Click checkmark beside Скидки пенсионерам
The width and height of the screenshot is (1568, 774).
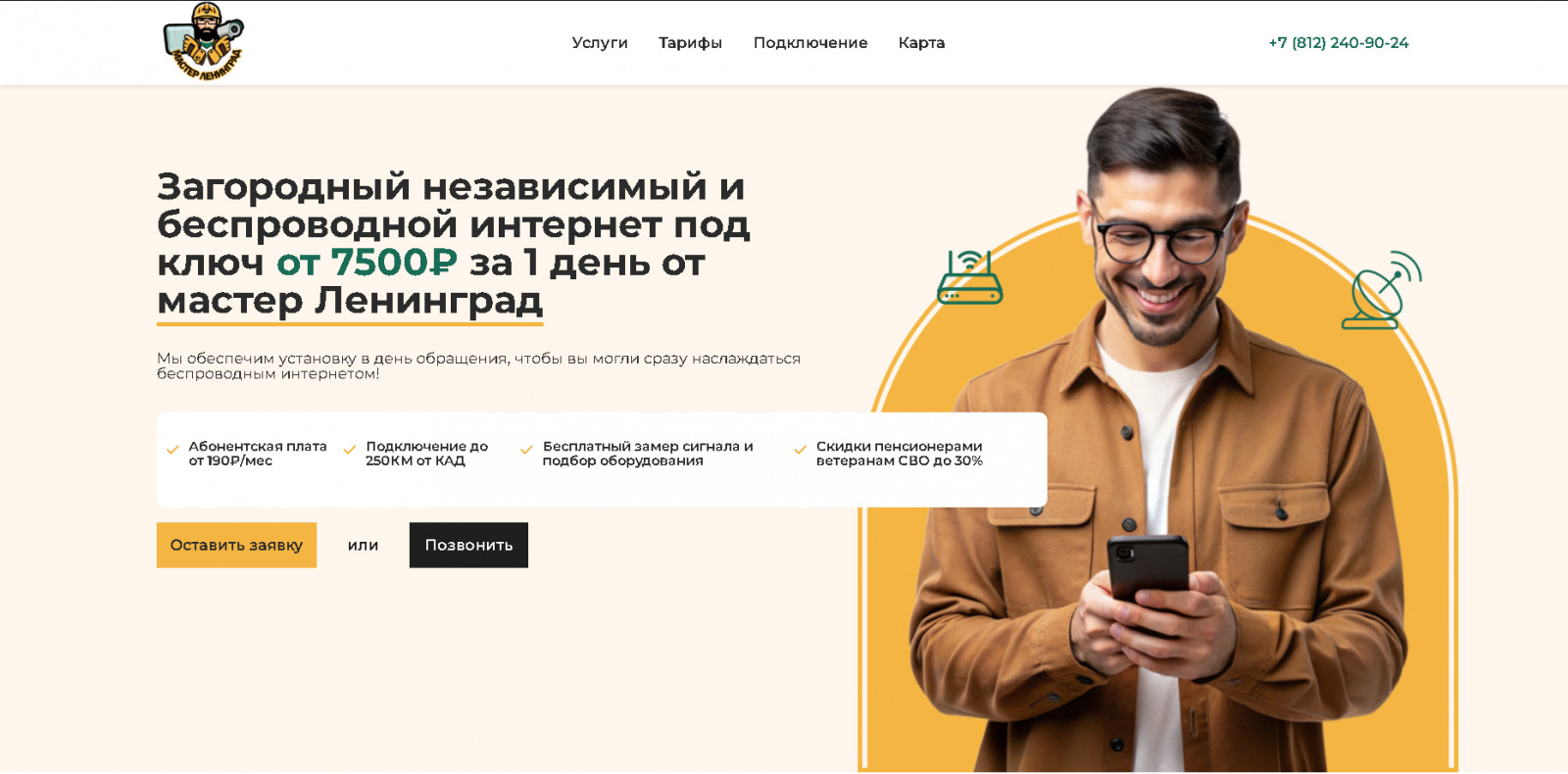[x=801, y=451]
